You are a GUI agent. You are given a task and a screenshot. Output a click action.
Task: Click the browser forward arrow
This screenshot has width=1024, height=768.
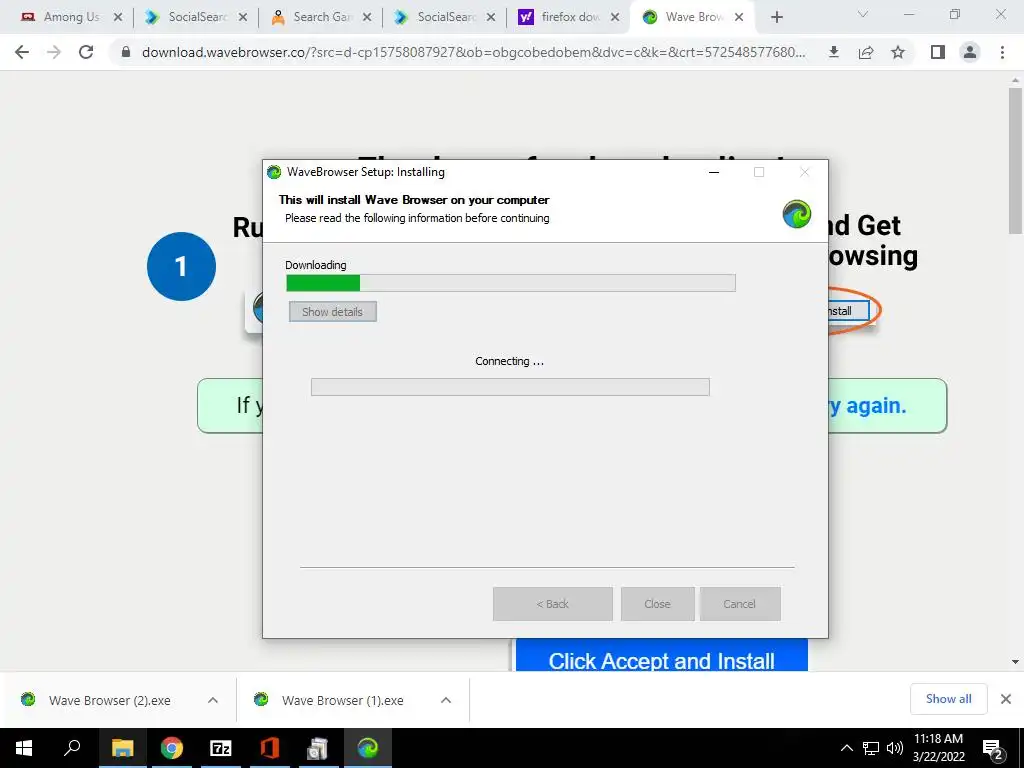pos(54,52)
